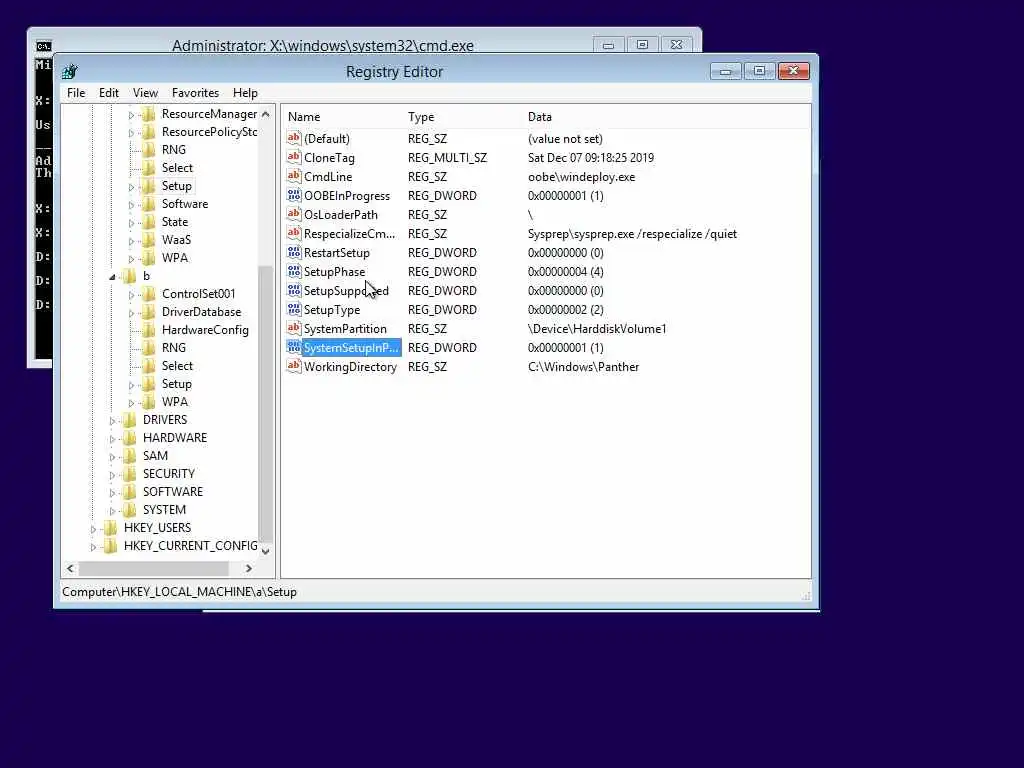The height and width of the screenshot is (768, 1024).
Task: Expand HKEY_CURRENT_CONFIG
Action: click(93, 547)
